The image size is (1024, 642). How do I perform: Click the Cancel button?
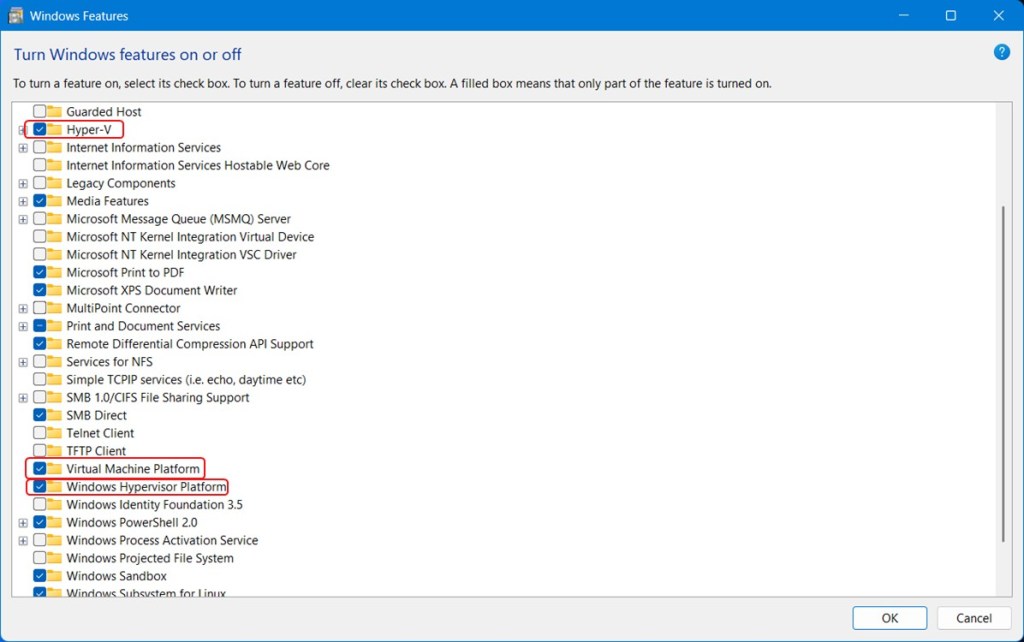click(974, 618)
